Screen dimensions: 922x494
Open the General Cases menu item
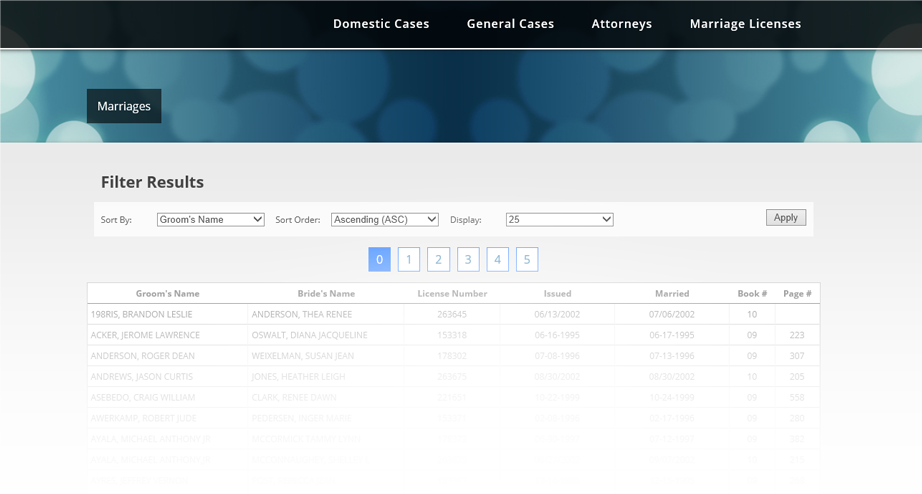tap(510, 24)
